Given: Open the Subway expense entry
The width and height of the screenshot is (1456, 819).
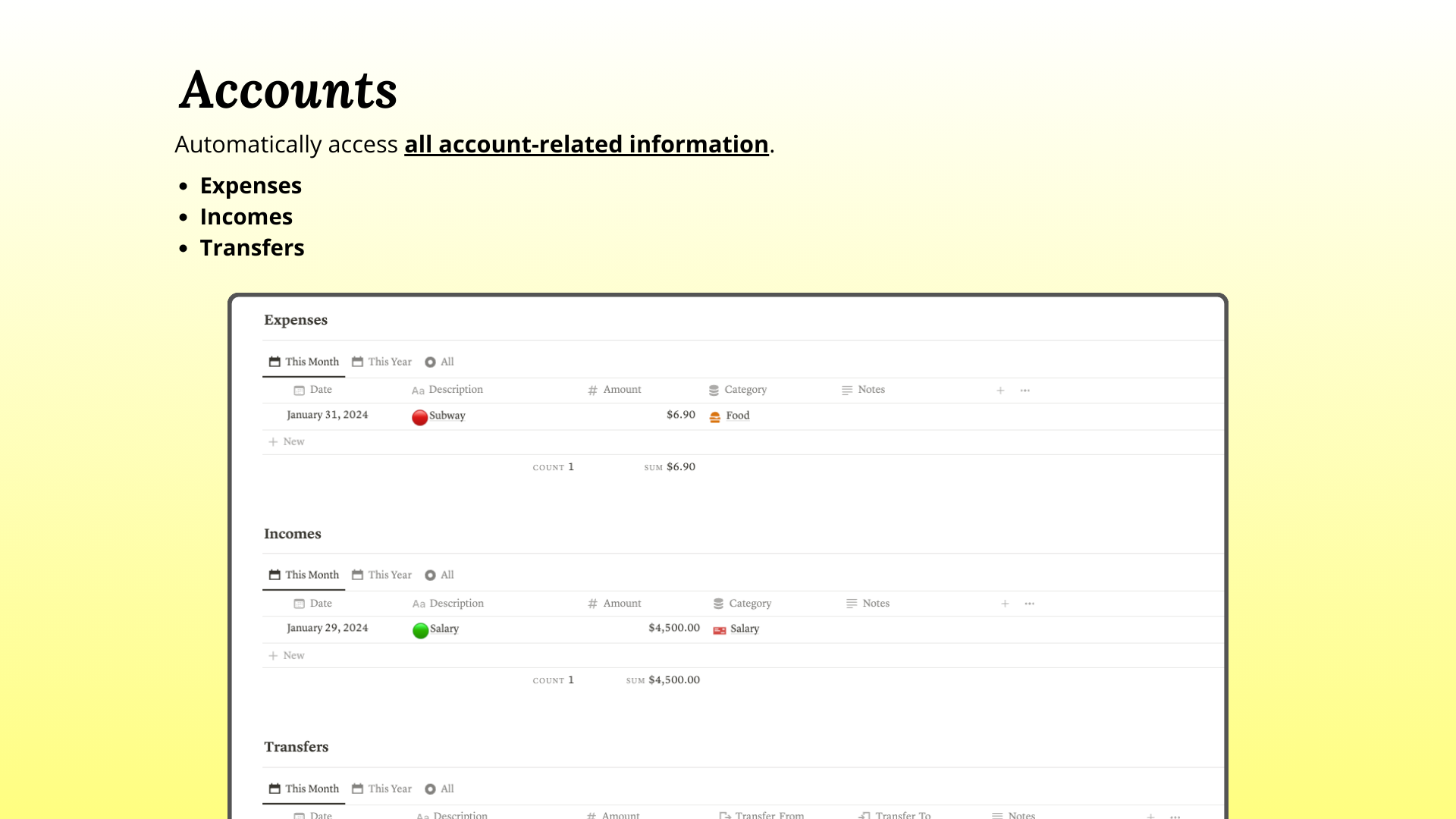Looking at the screenshot, I should coord(447,416).
